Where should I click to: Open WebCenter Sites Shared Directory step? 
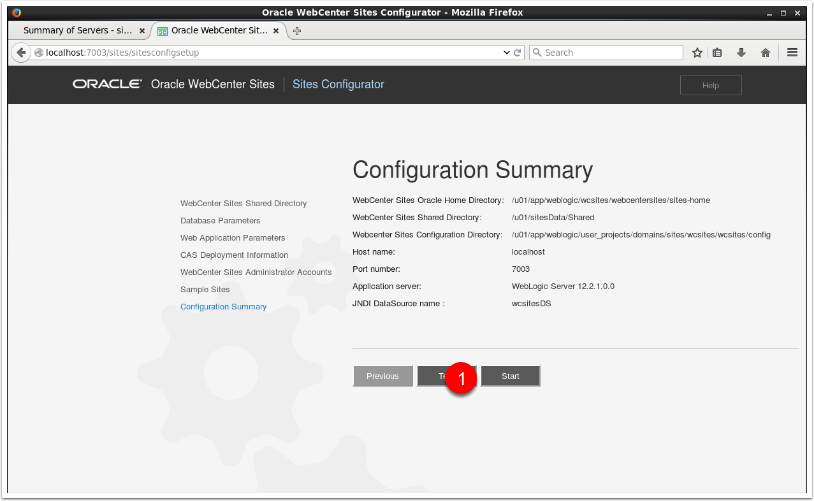pyautogui.click(x=243, y=203)
